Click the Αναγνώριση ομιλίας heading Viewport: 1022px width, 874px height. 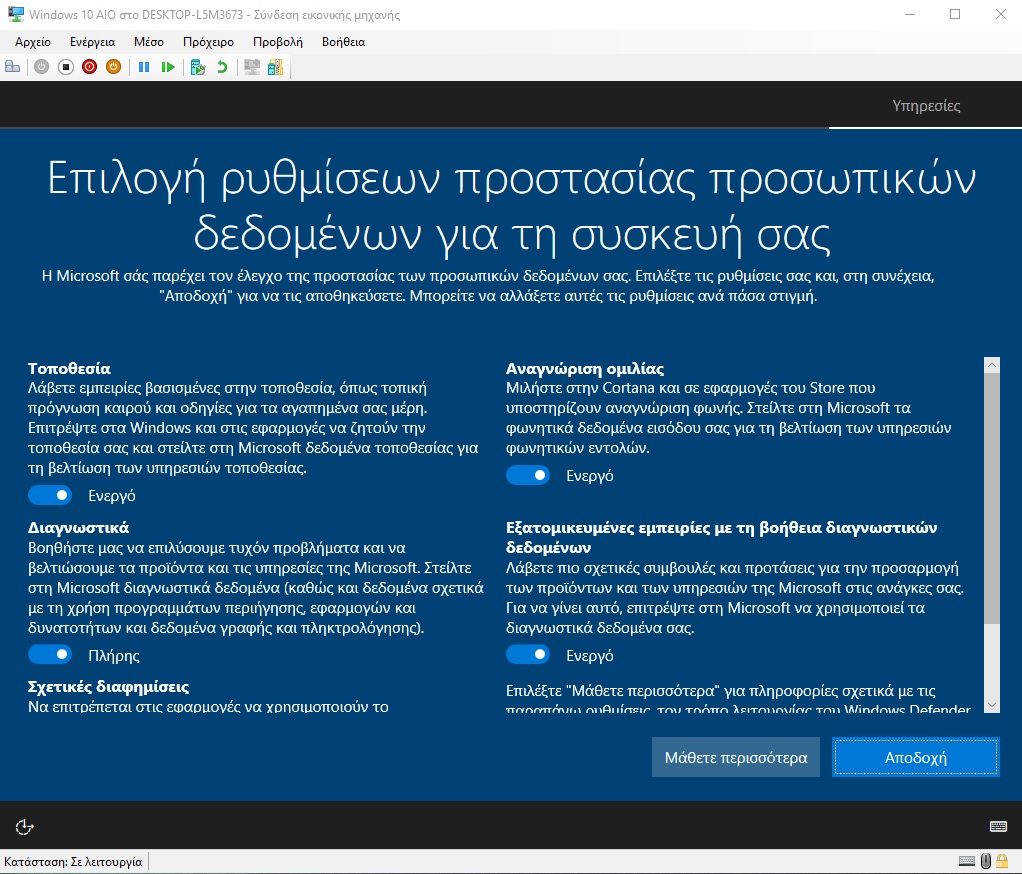(x=585, y=368)
